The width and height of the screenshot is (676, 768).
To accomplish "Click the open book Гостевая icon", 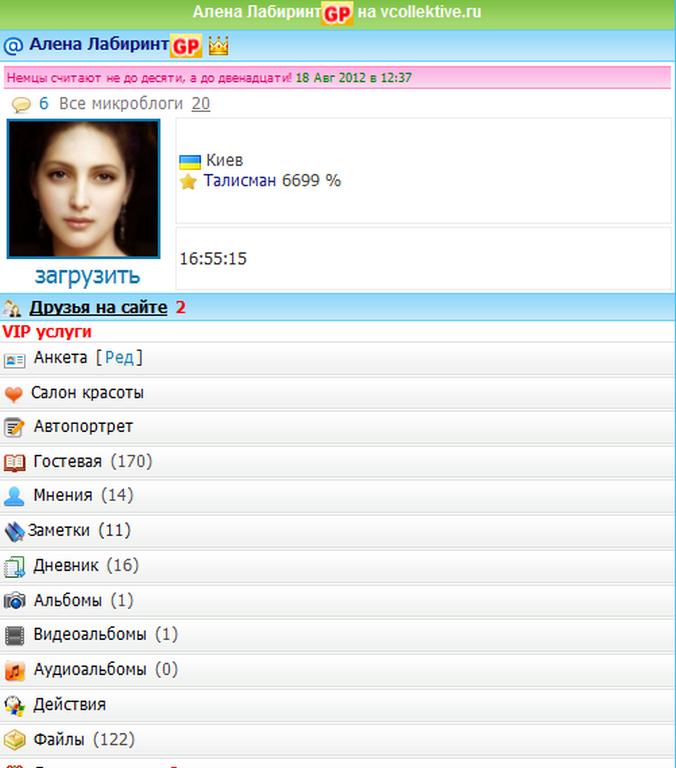I will click(14, 462).
